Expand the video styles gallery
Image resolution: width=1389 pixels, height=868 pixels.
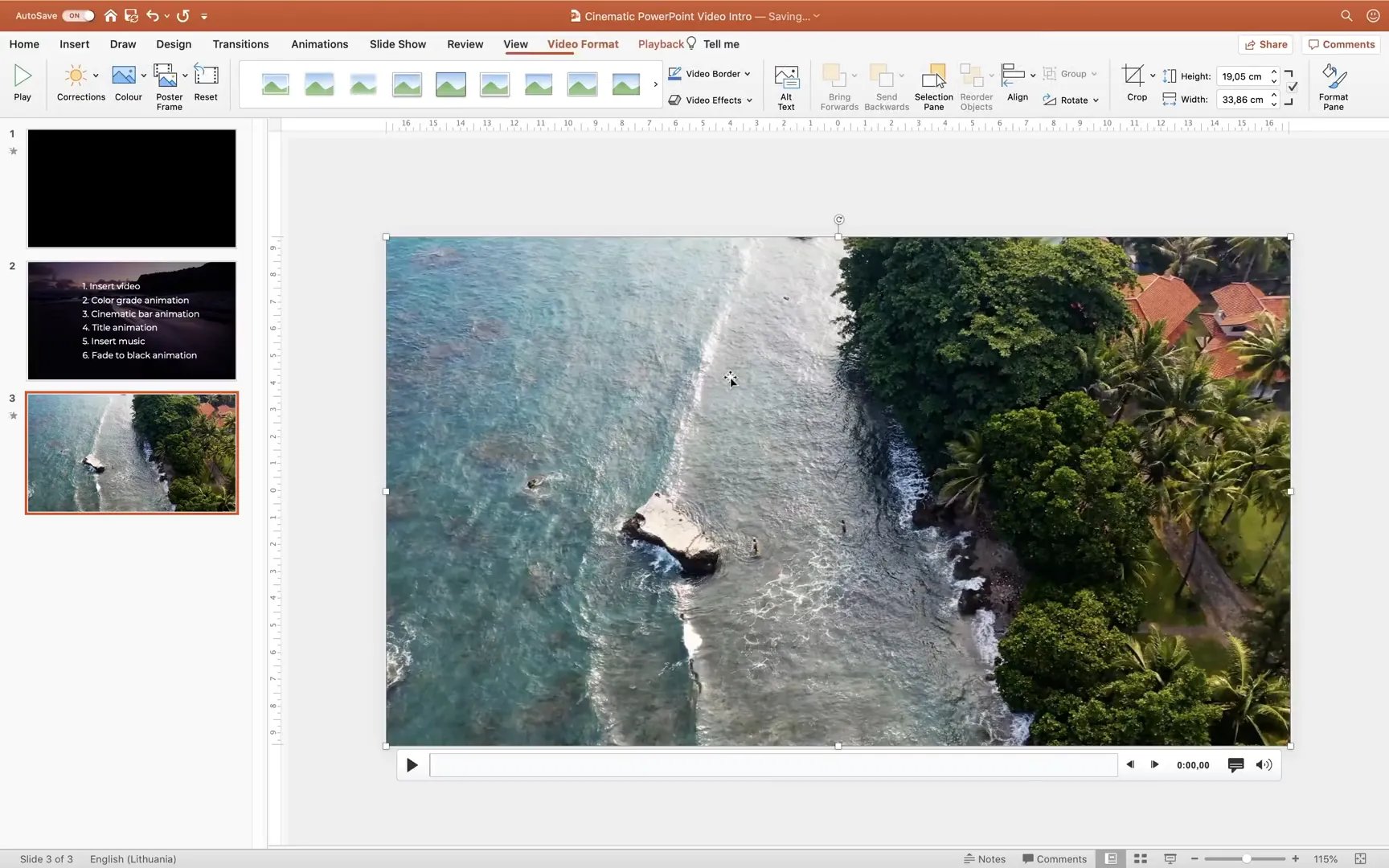pyautogui.click(x=655, y=84)
